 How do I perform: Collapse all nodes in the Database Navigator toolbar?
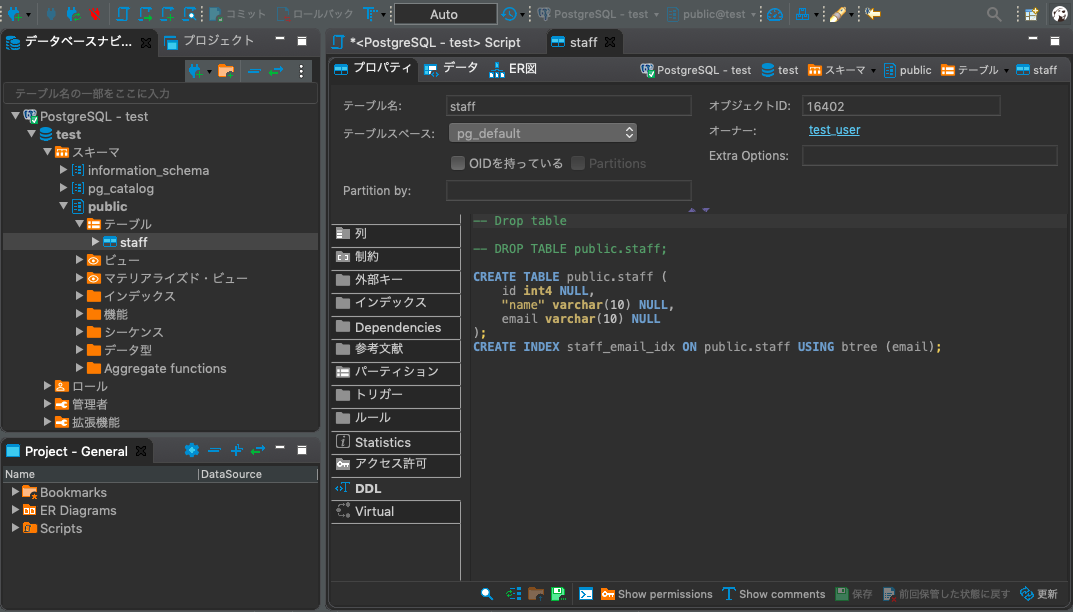[x=256, y=71]
